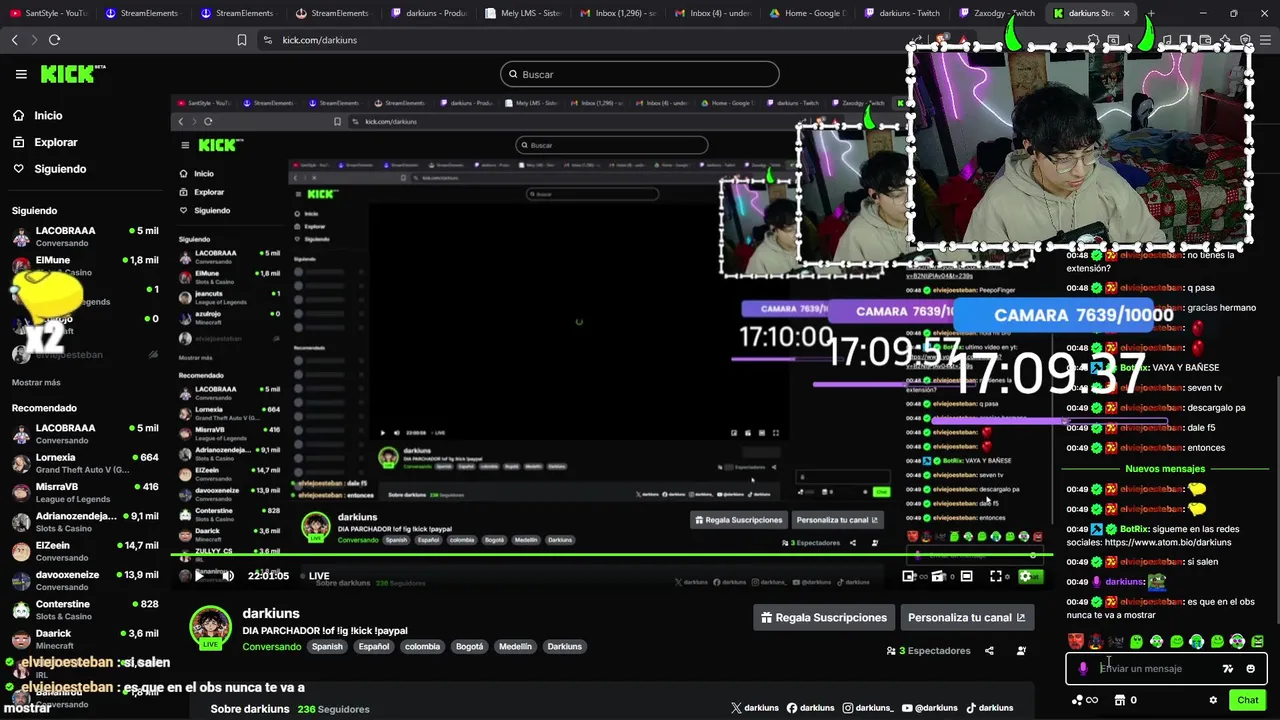Send message with the Chat button
Viewport: 1280px width, 720px height.
pyautogui.click(x=1247, y=700)
